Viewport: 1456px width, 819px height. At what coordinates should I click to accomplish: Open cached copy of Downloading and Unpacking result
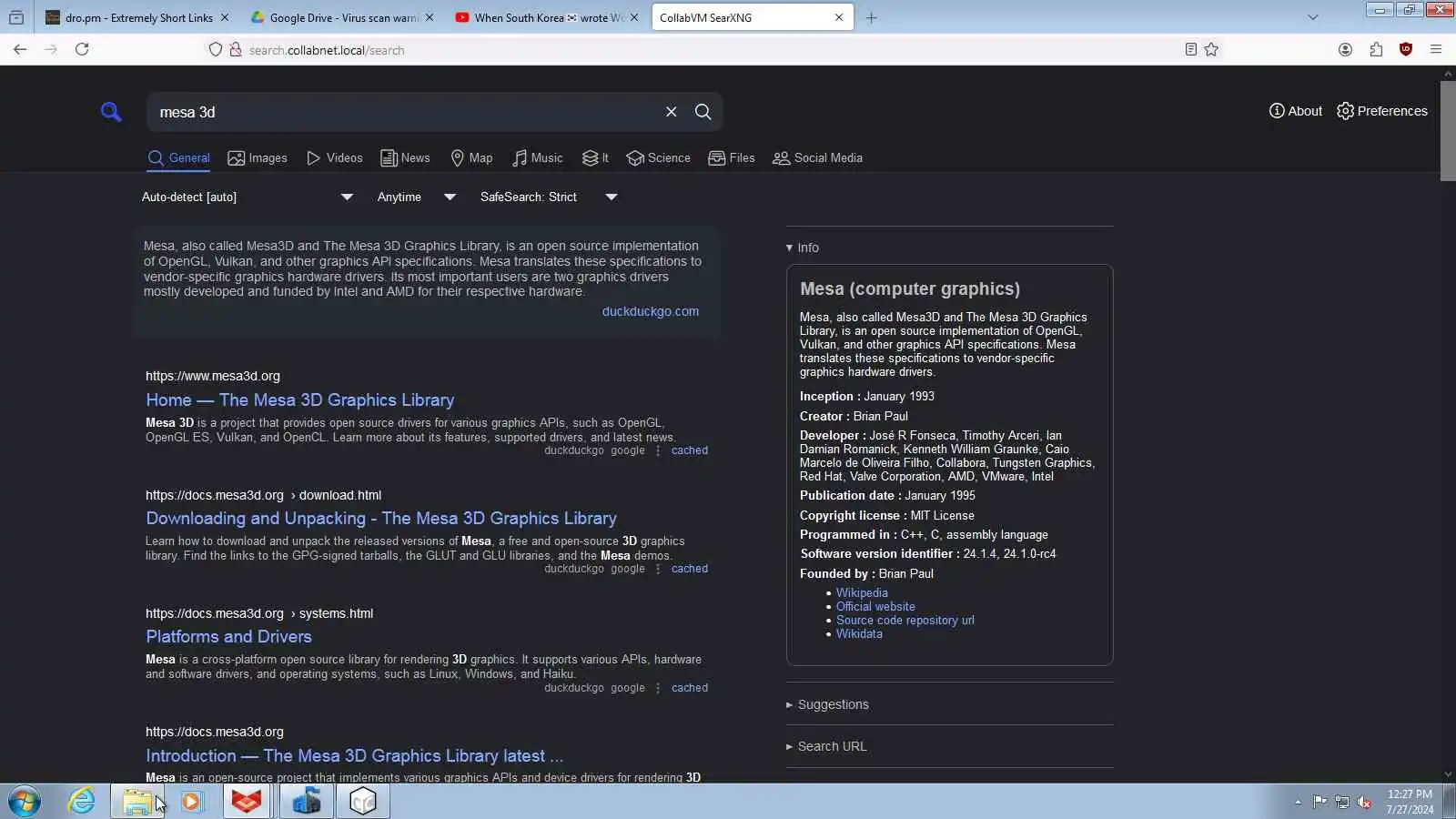(x=690, y=569)
